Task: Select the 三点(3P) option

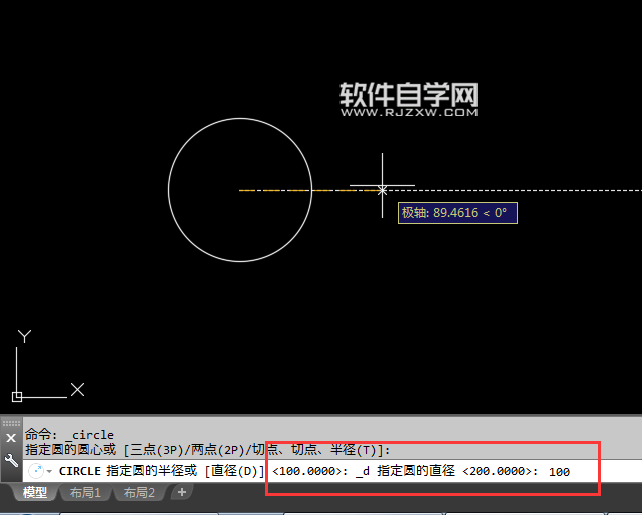Action: click(156, 450)
